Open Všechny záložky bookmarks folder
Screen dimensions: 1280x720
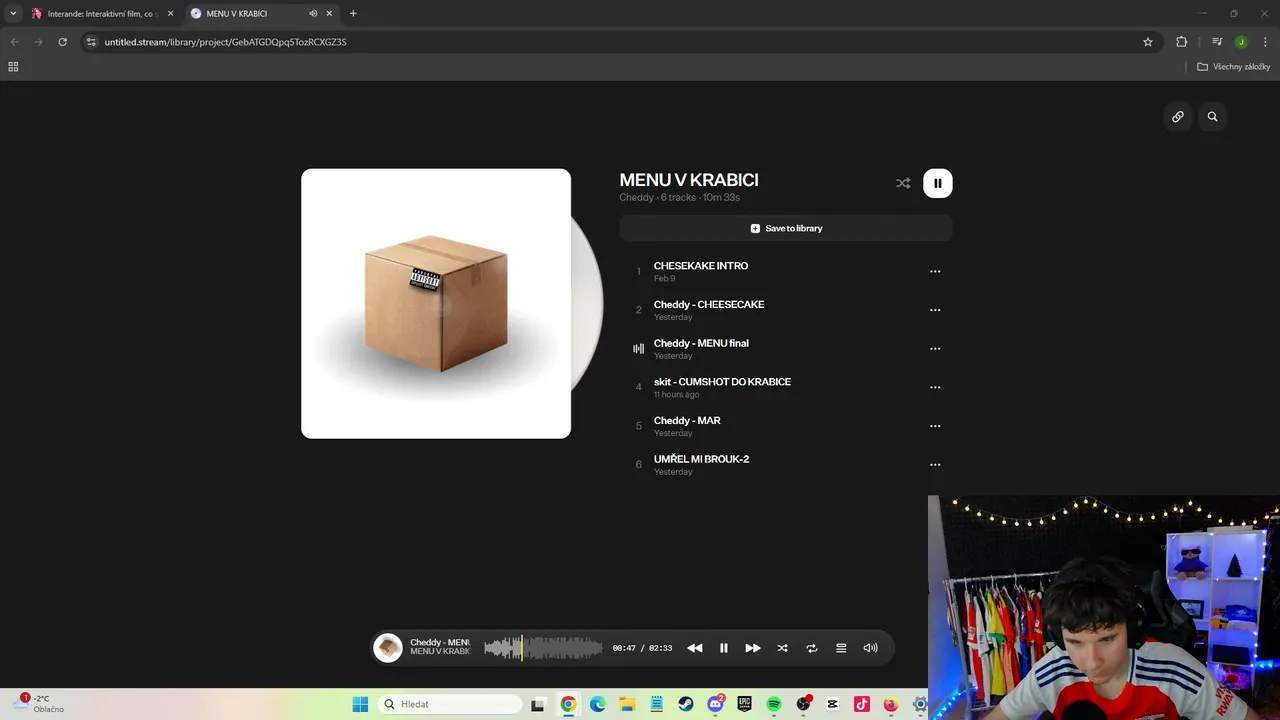coord(1234,67)
